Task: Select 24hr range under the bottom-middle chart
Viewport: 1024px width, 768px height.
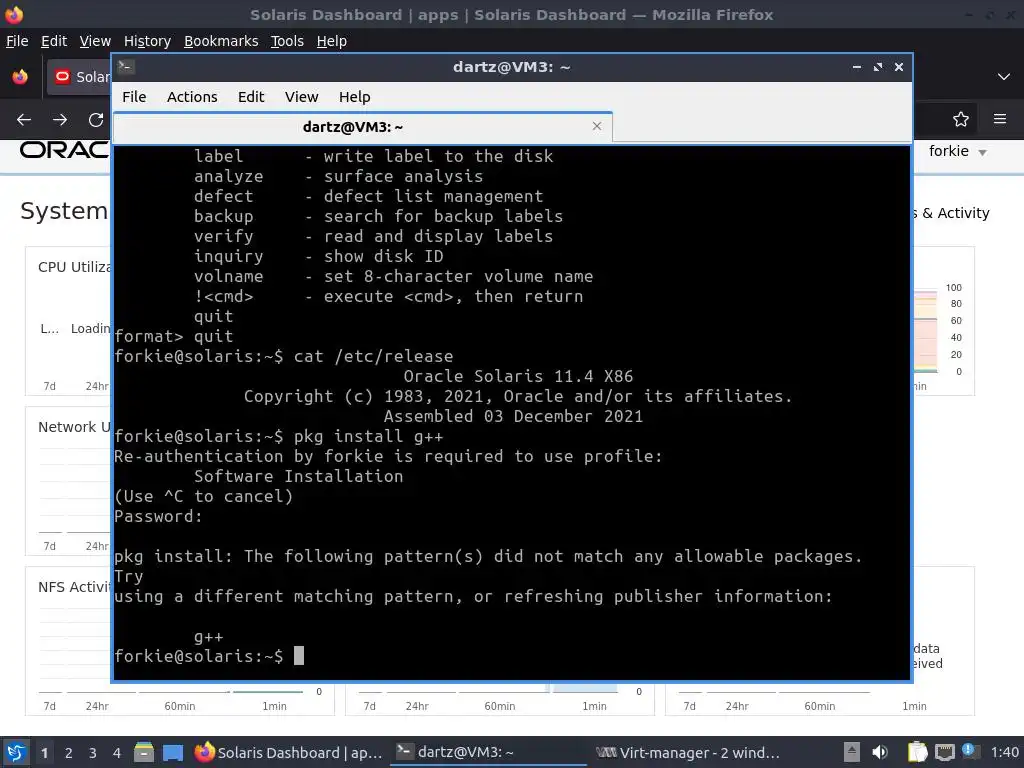Action: click(x=417, y=706)
